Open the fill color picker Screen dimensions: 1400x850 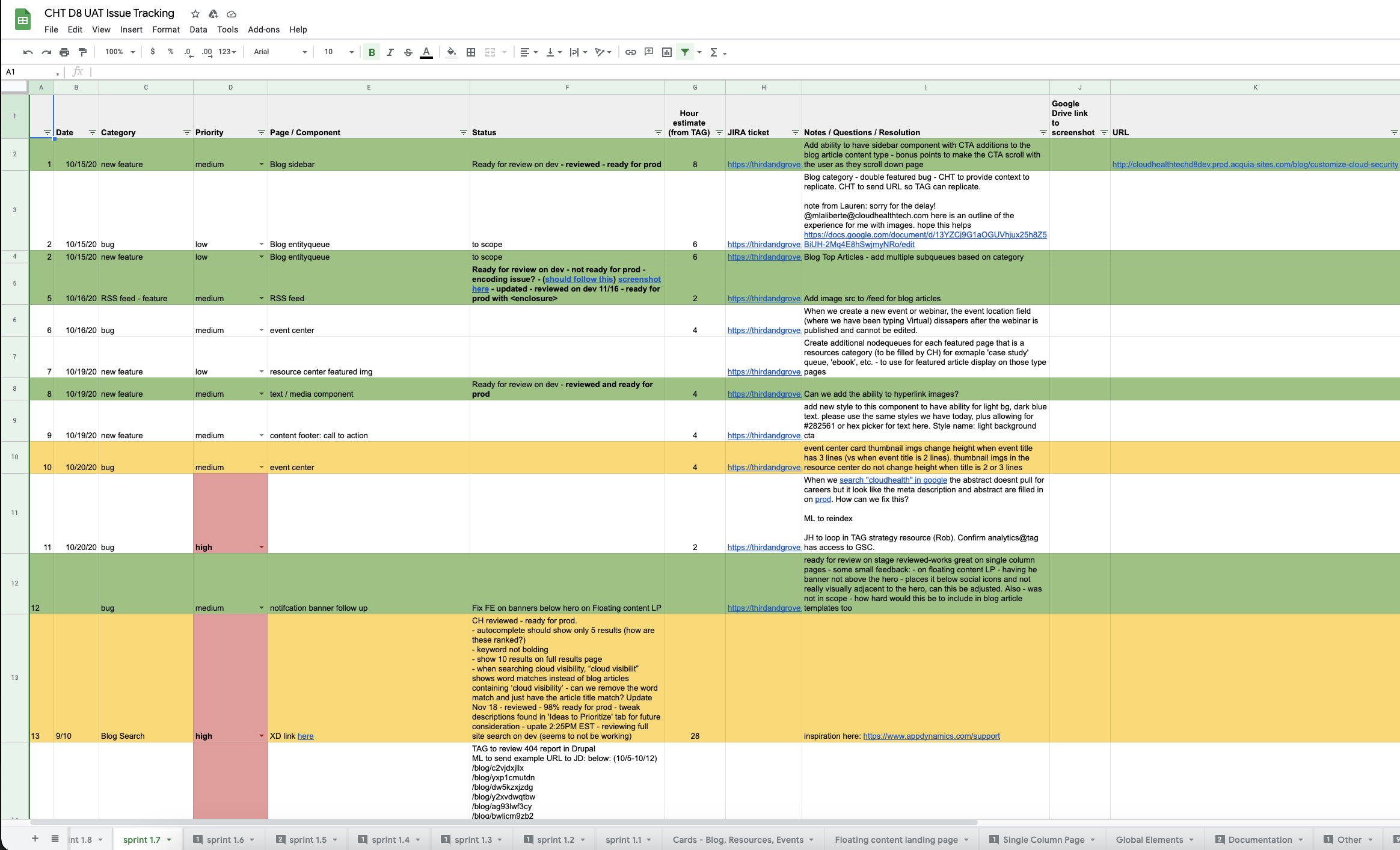(451, 52)
